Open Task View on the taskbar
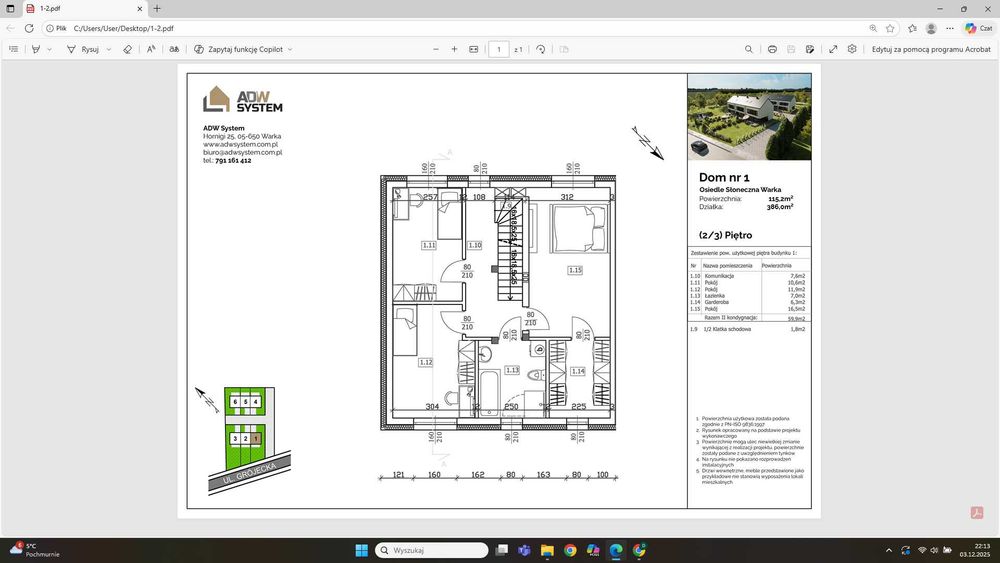This screenshot has height=563, width=1000. coord(502,550)
